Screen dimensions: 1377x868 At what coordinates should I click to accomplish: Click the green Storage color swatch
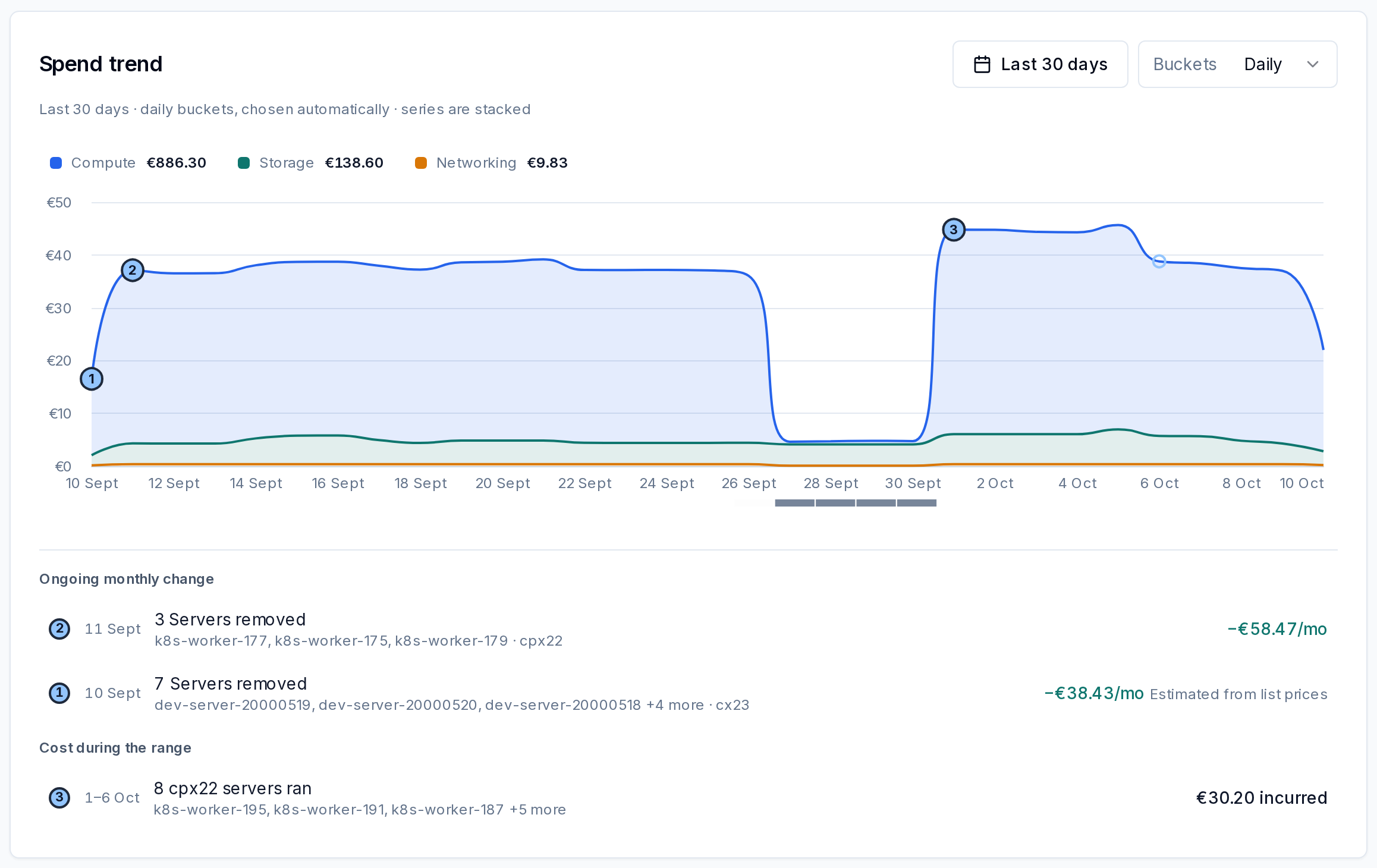[x=244, y=163]
